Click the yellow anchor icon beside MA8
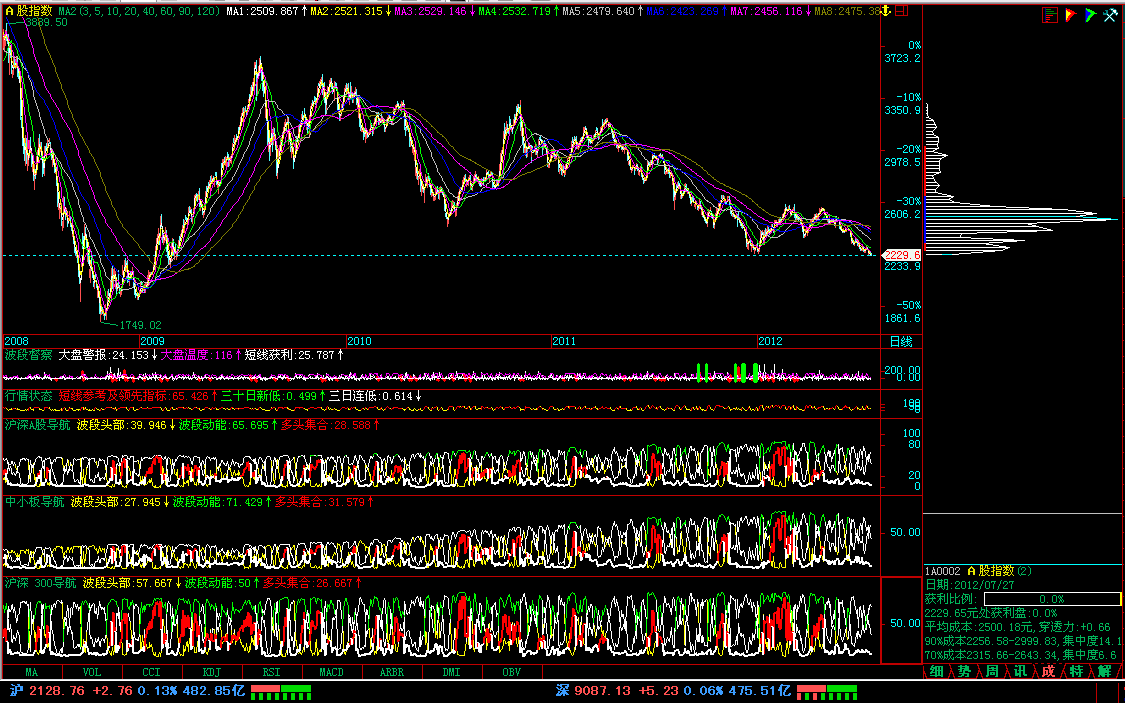The width and height of the screenshot is (1125, 703). coord(886,11)
